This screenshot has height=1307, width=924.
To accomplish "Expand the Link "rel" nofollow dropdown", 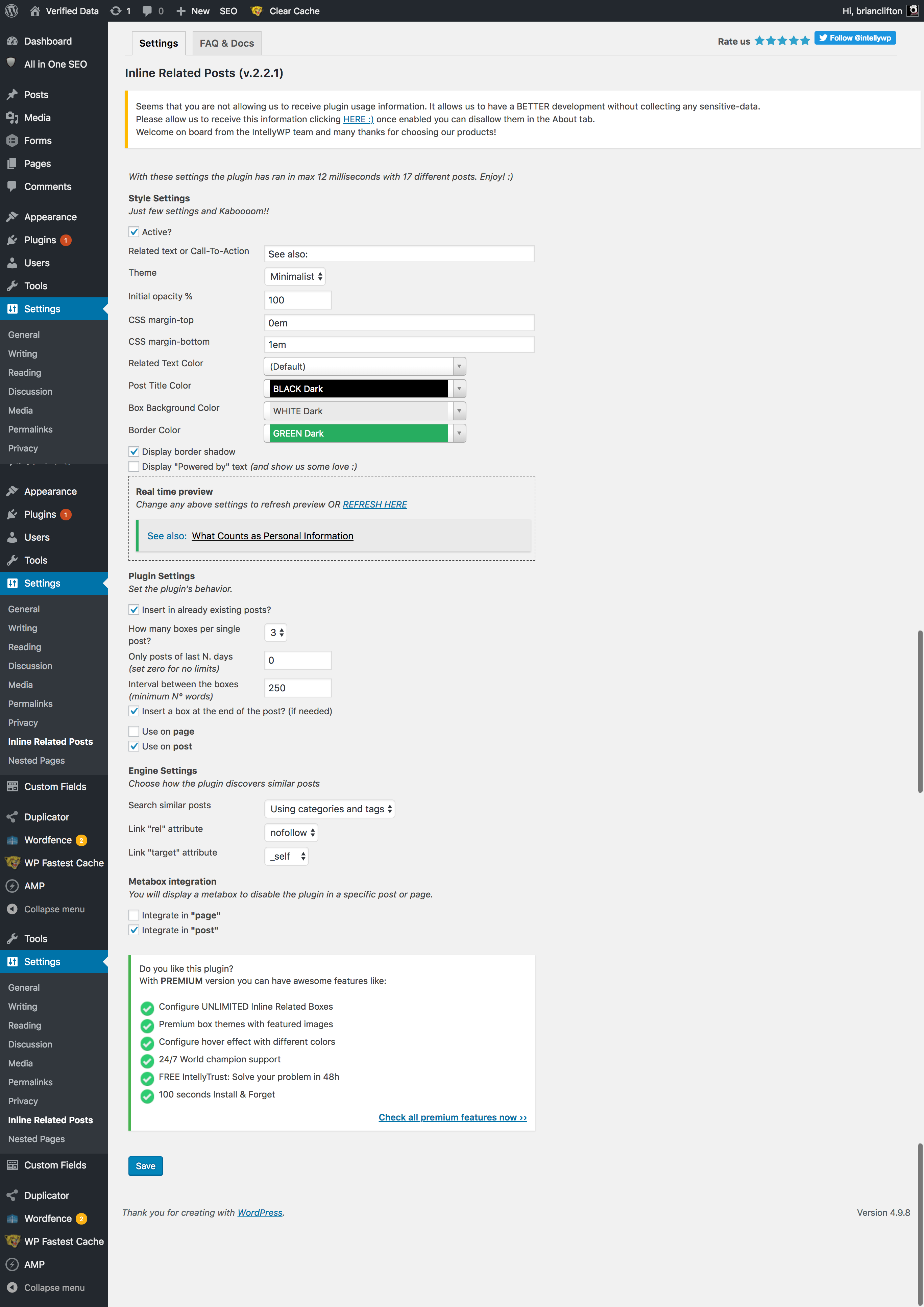I will (x=291, y=833).
